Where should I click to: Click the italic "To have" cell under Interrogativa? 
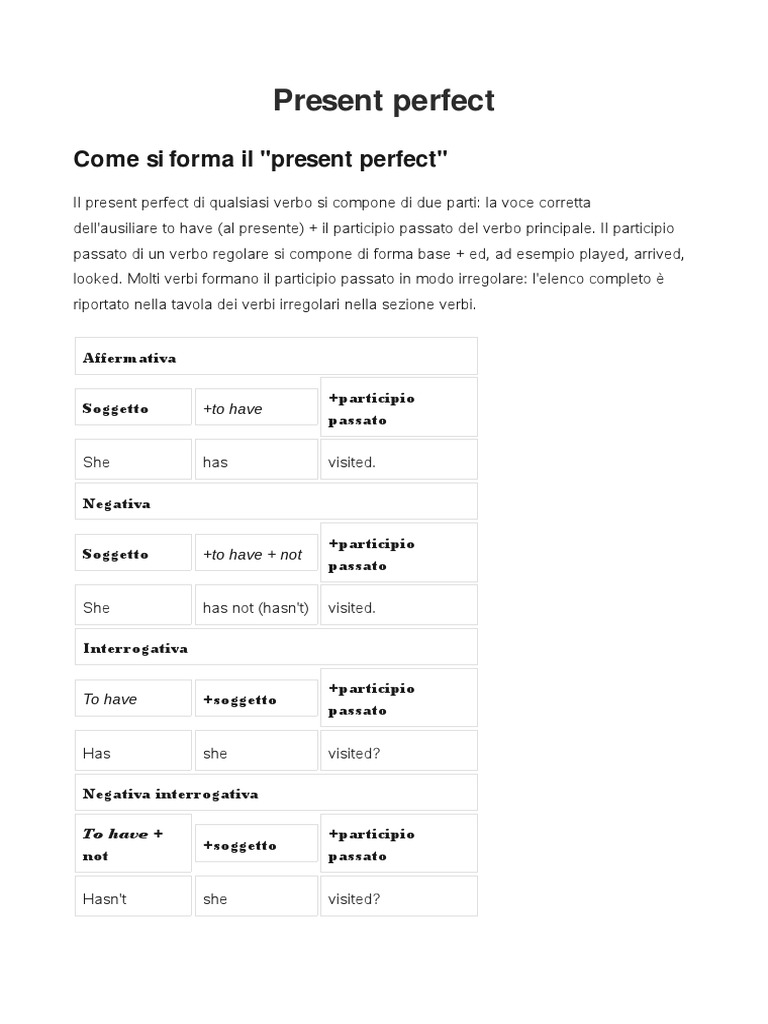133,699
